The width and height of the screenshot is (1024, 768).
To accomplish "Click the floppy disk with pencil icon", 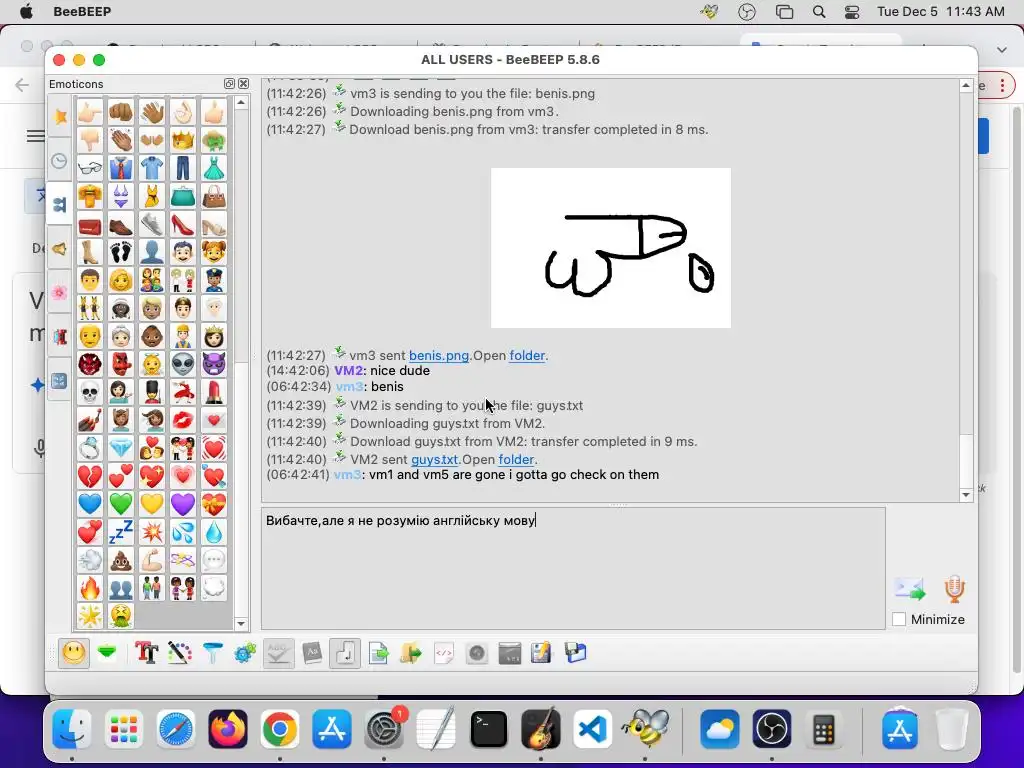I will click(541, 652).
